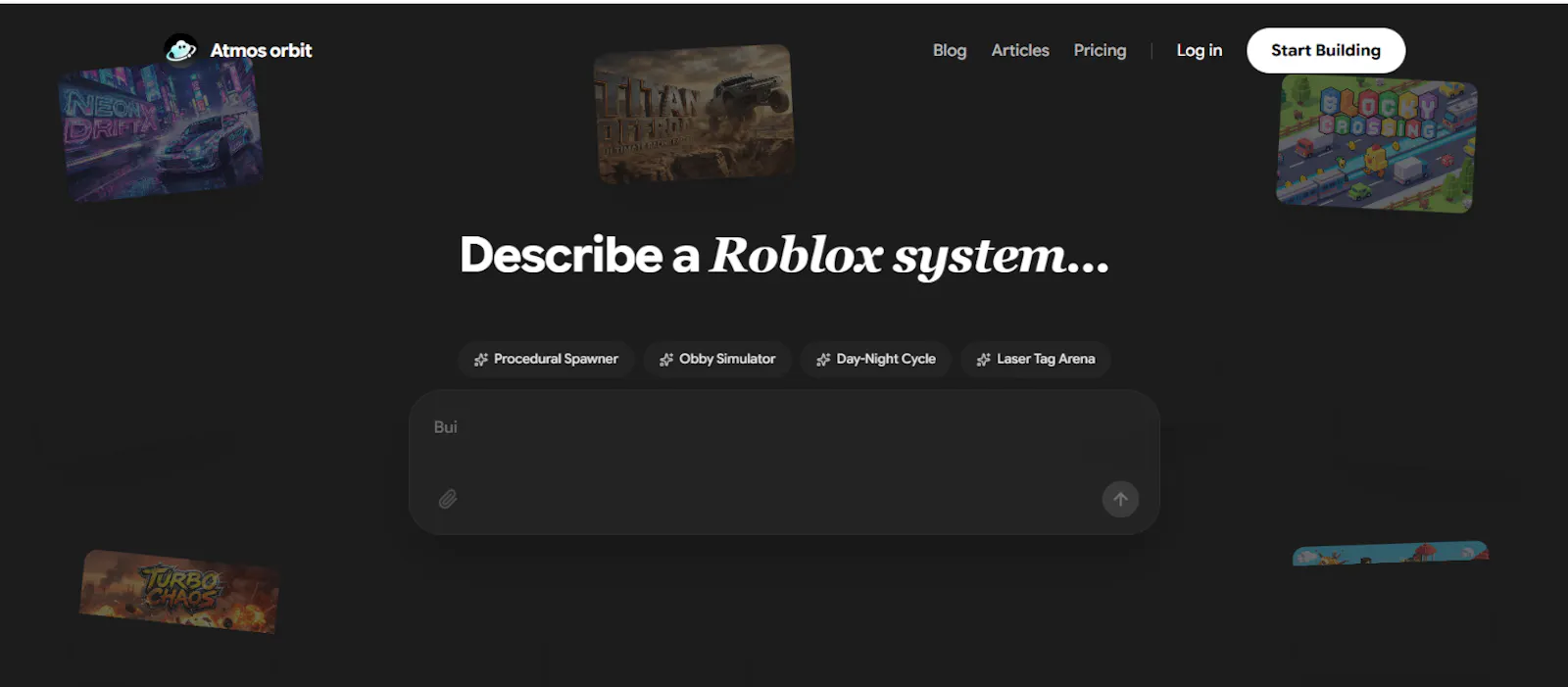Go to the Pricing page

(1100, 50)
